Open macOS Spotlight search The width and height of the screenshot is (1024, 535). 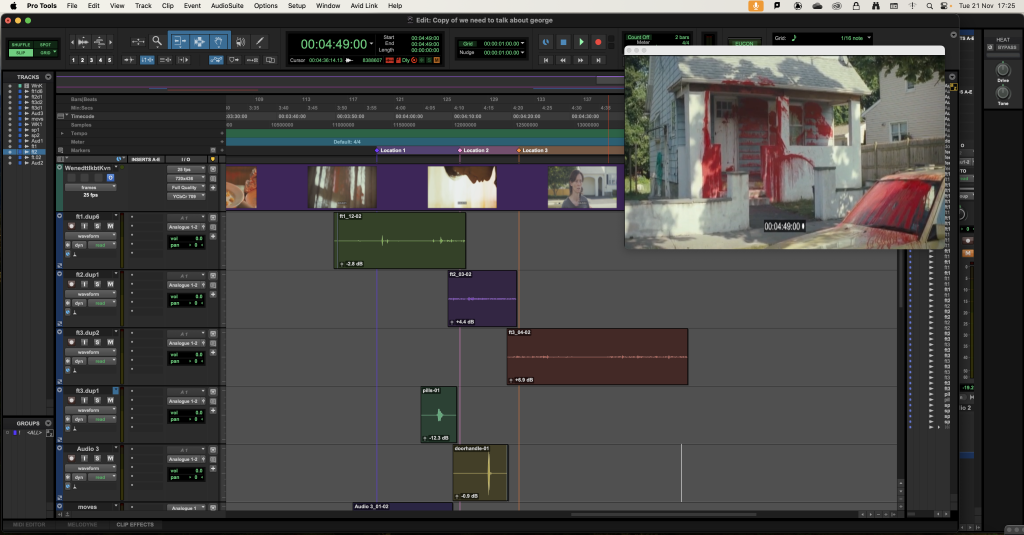[x=929, y=6]
